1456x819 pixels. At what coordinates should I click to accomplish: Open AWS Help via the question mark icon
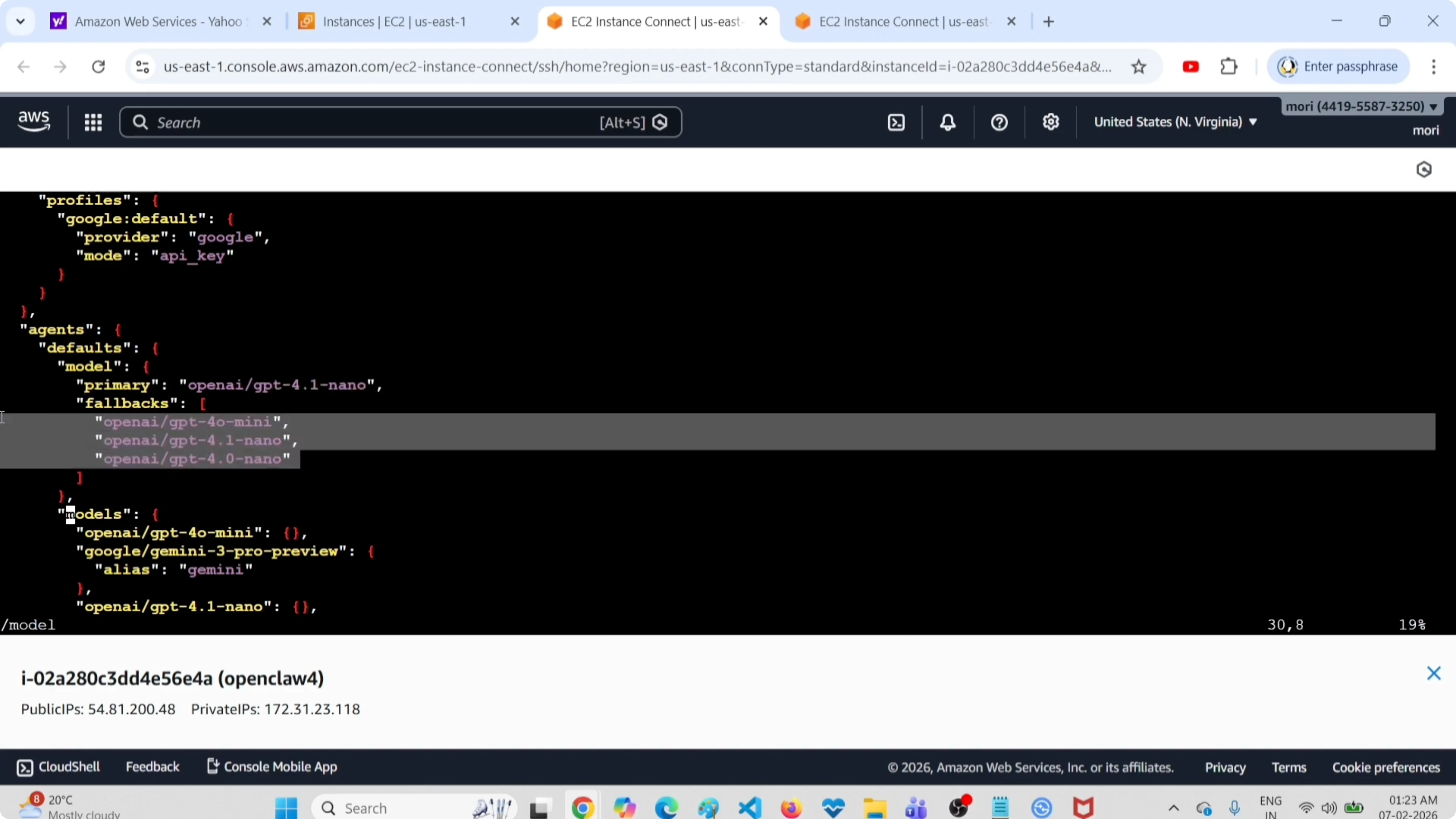tap(998, 121)
